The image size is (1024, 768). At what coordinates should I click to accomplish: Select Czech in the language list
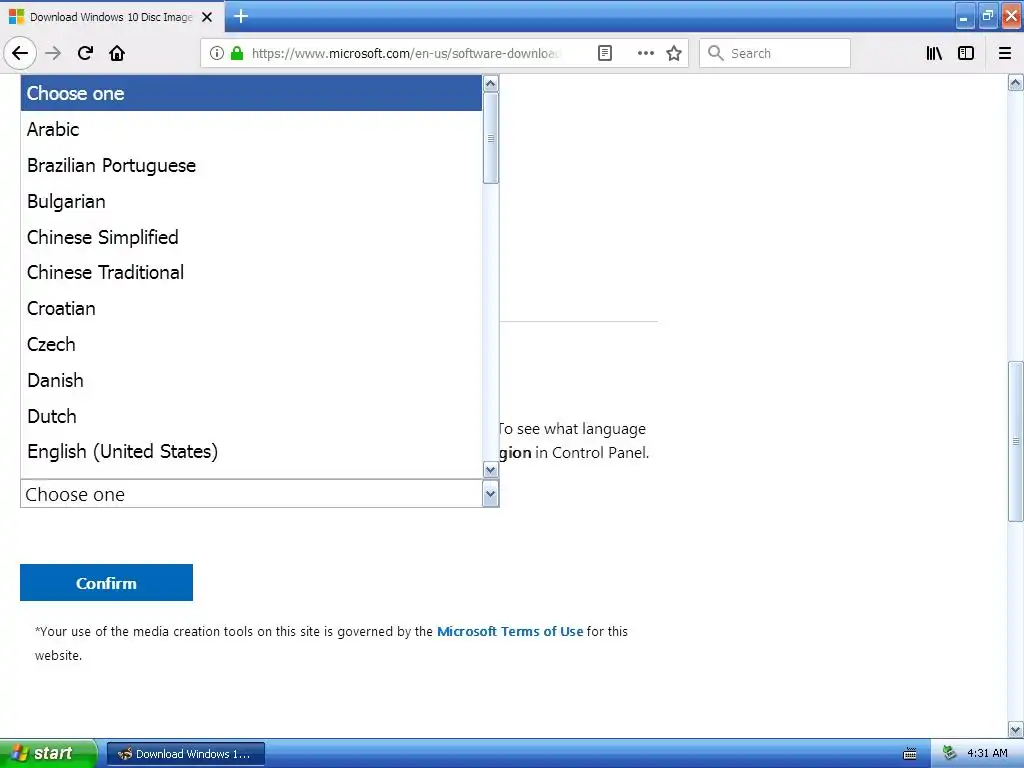point(251,344)
